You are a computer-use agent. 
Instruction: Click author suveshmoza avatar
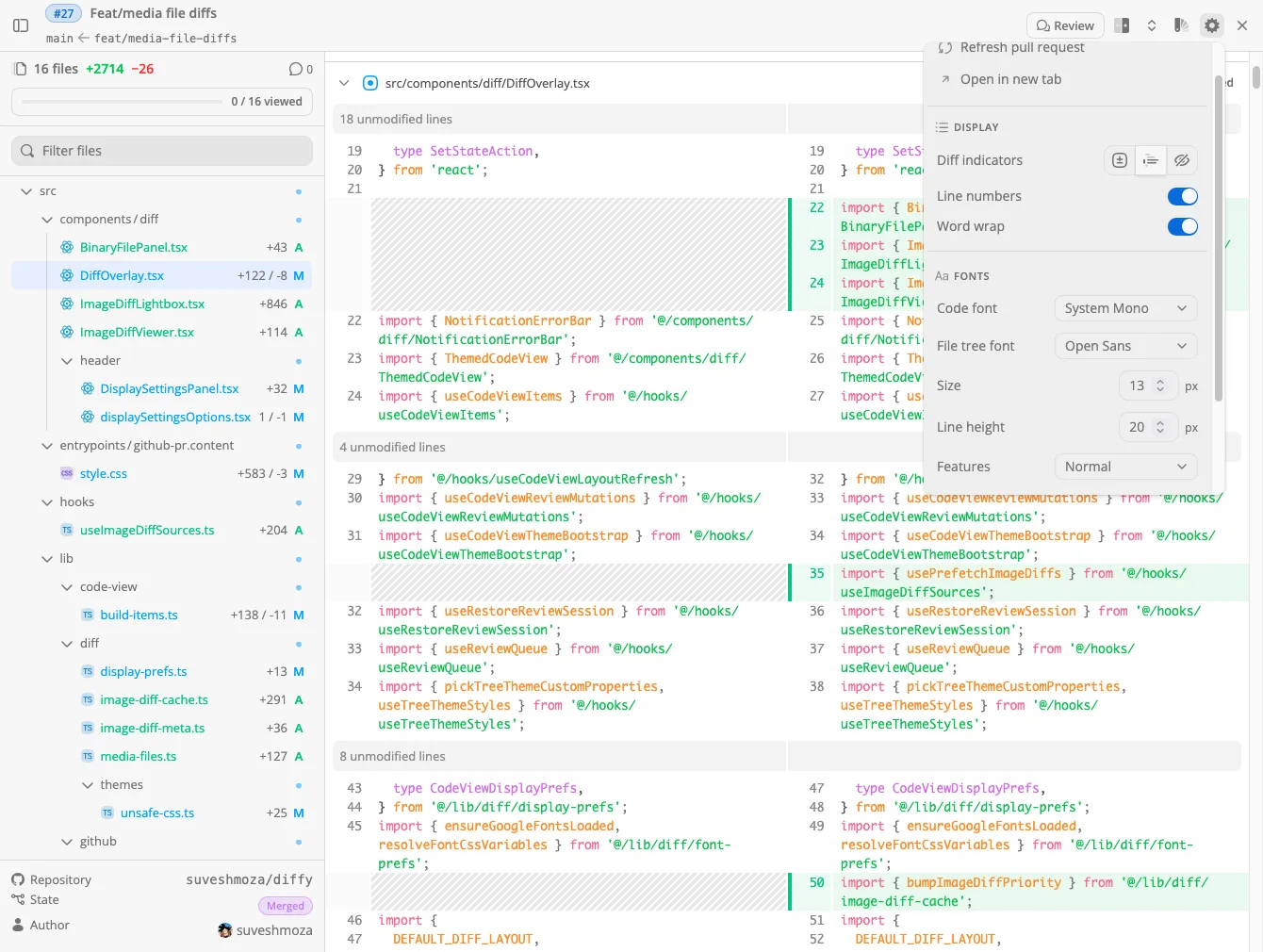[224, 930]
